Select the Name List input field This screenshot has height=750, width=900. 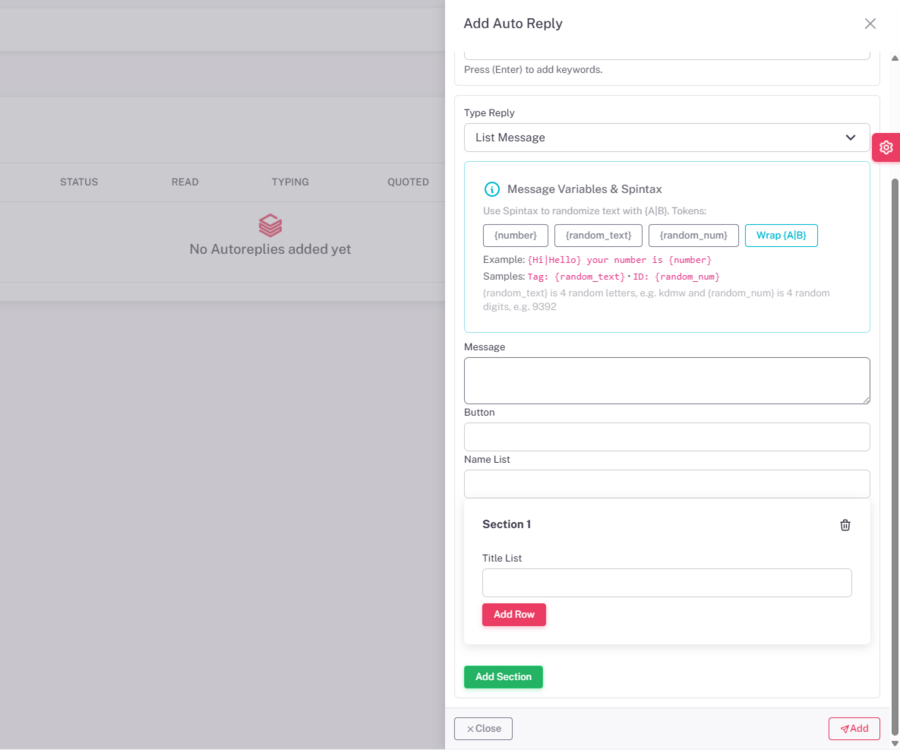[666, 484]
